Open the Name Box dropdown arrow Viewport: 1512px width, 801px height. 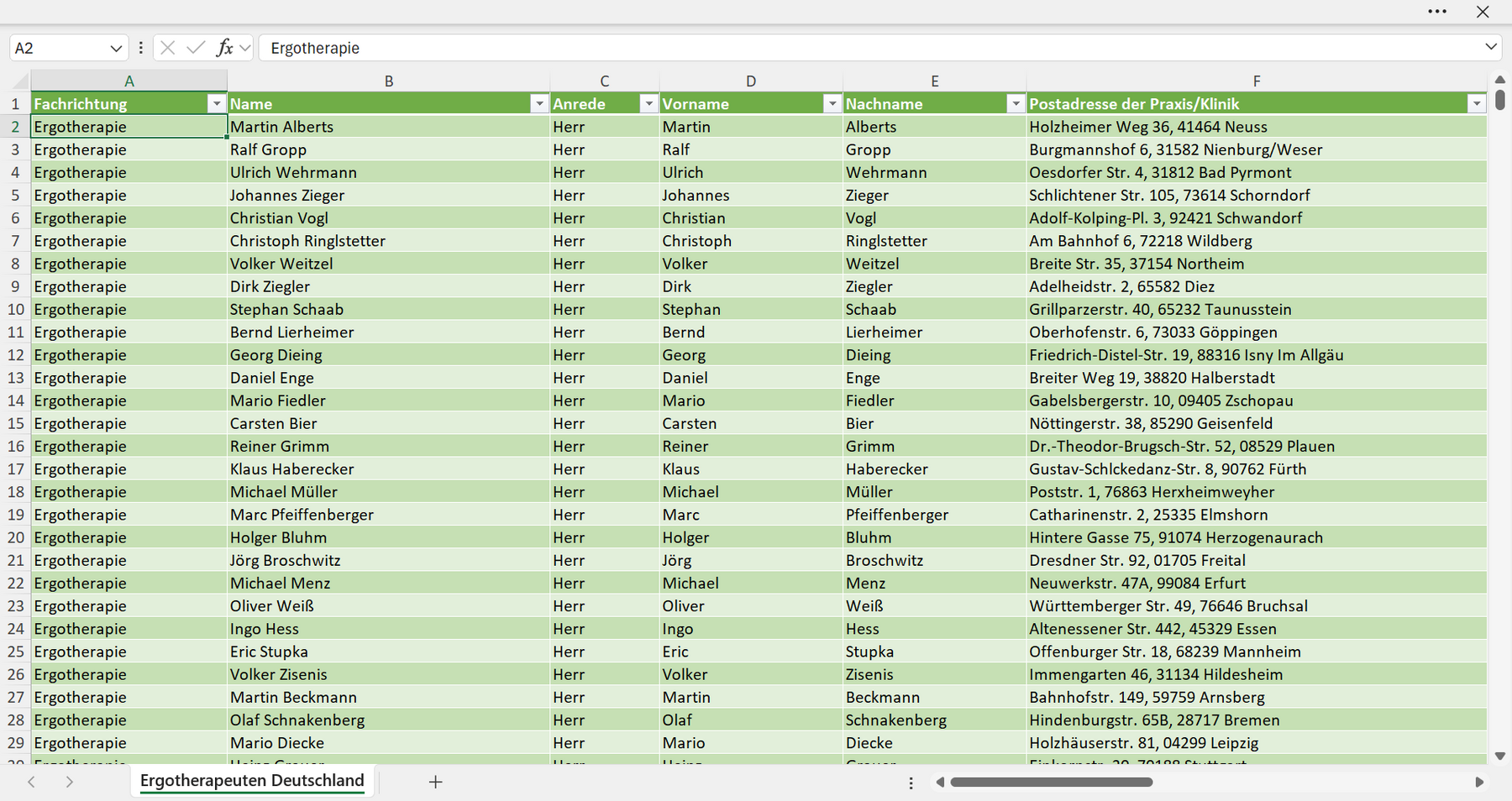pyautogui.click(x=116, y=49)
